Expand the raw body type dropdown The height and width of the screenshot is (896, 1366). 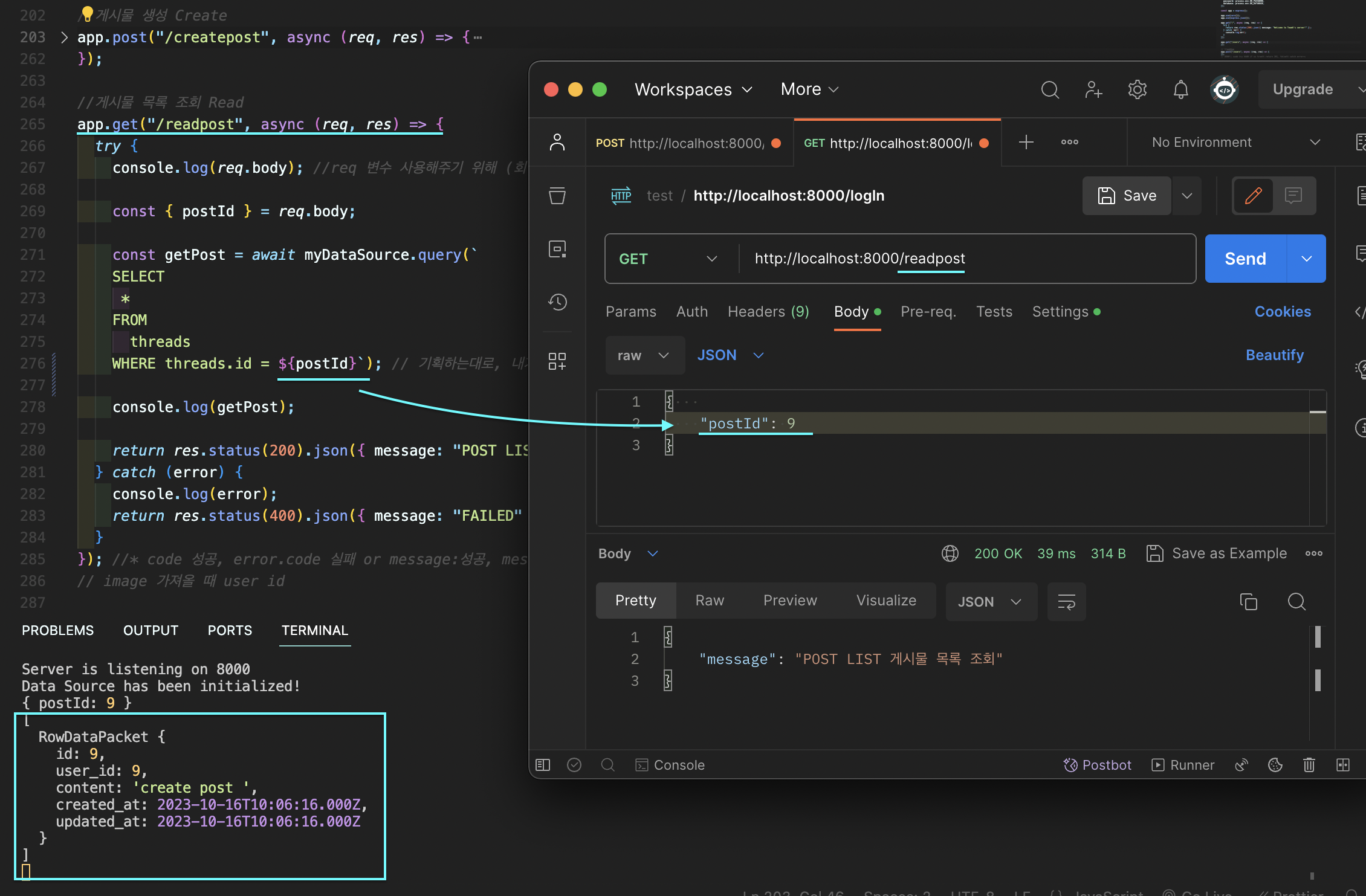pyautogui.click(x=644, y=355)
